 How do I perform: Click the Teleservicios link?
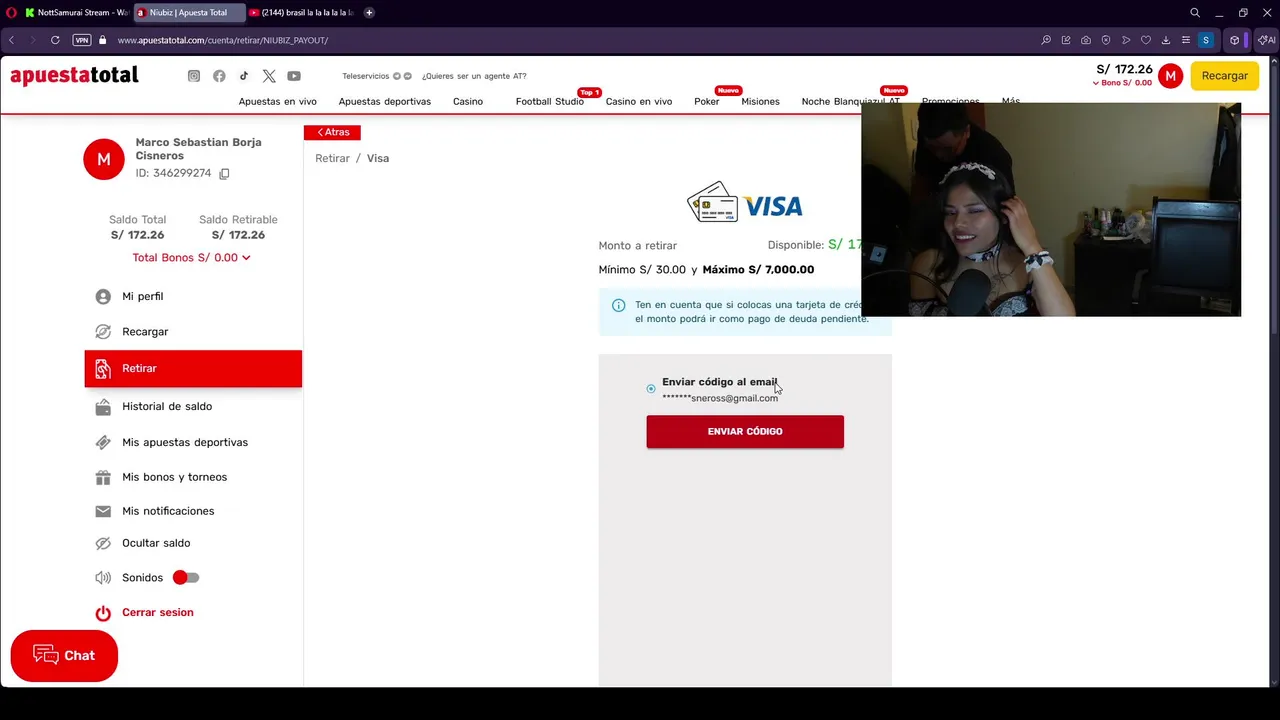click(366, 76)
